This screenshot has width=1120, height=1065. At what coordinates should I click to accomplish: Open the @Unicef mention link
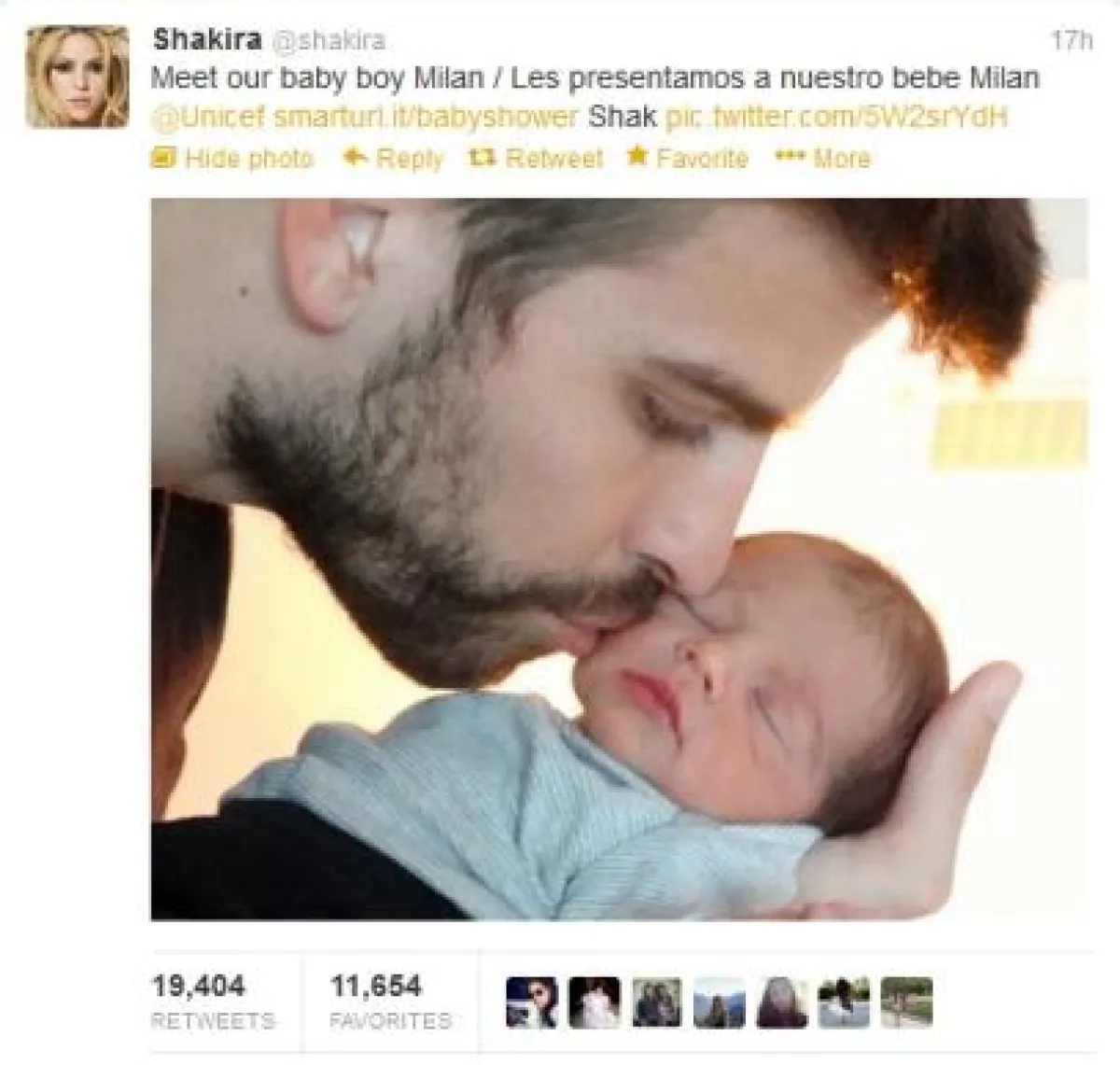(x=209, y=118)
